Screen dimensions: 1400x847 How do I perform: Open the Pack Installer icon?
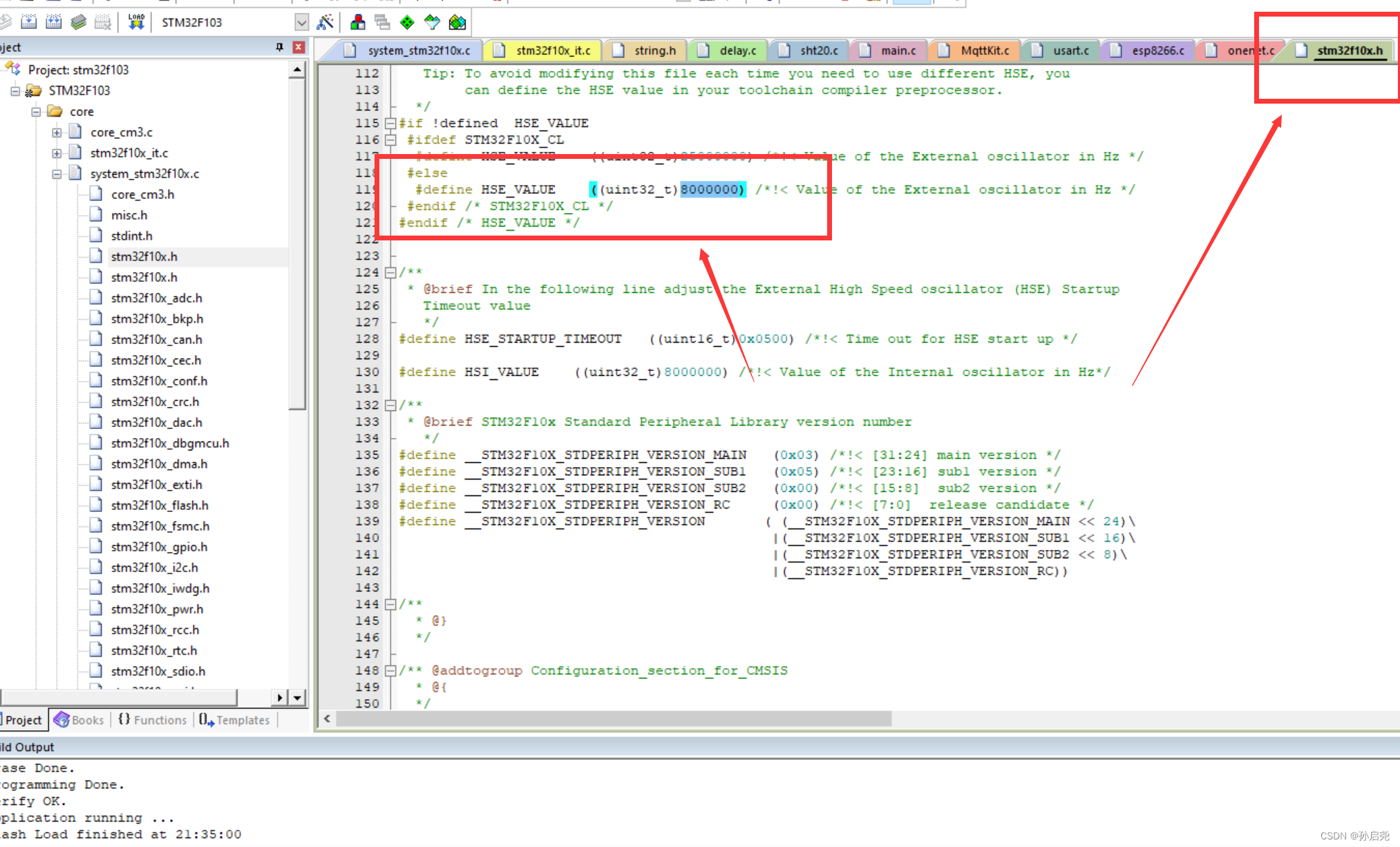pyautogui.click(x=457, y=22)
